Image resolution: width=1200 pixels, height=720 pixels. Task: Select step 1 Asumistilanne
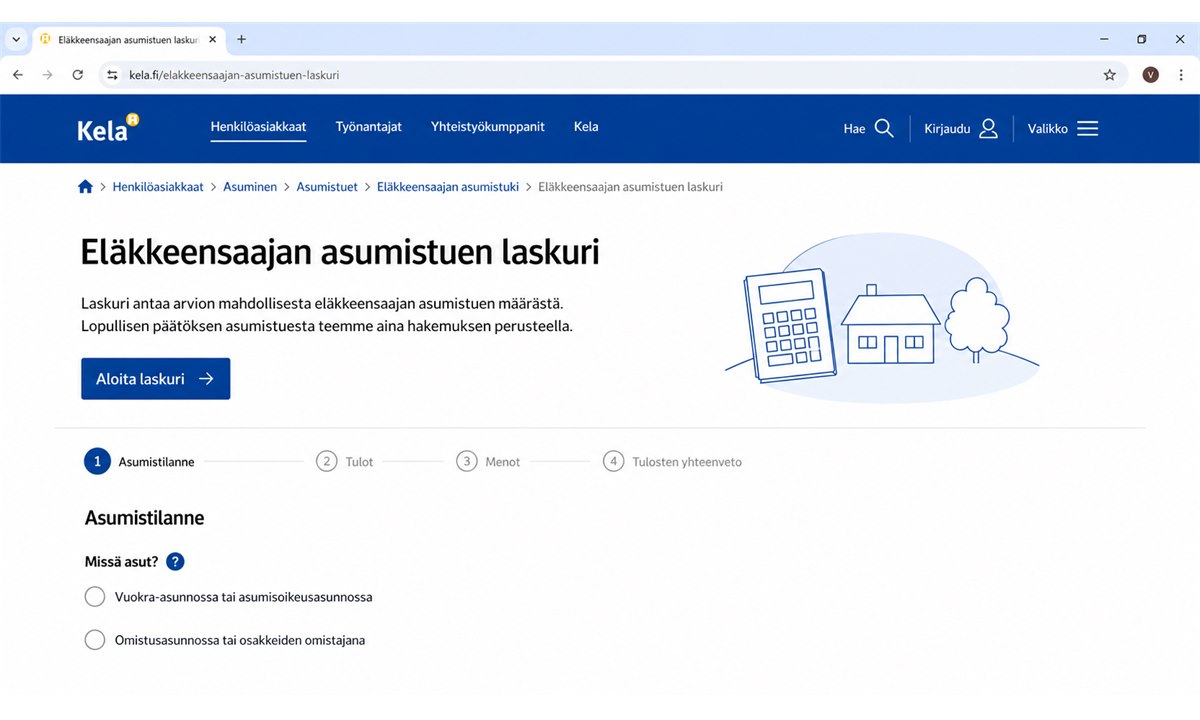[x=140, y=462]
